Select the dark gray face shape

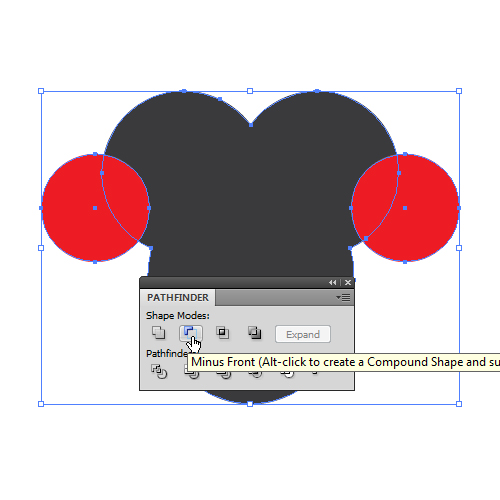coord(250,200)
